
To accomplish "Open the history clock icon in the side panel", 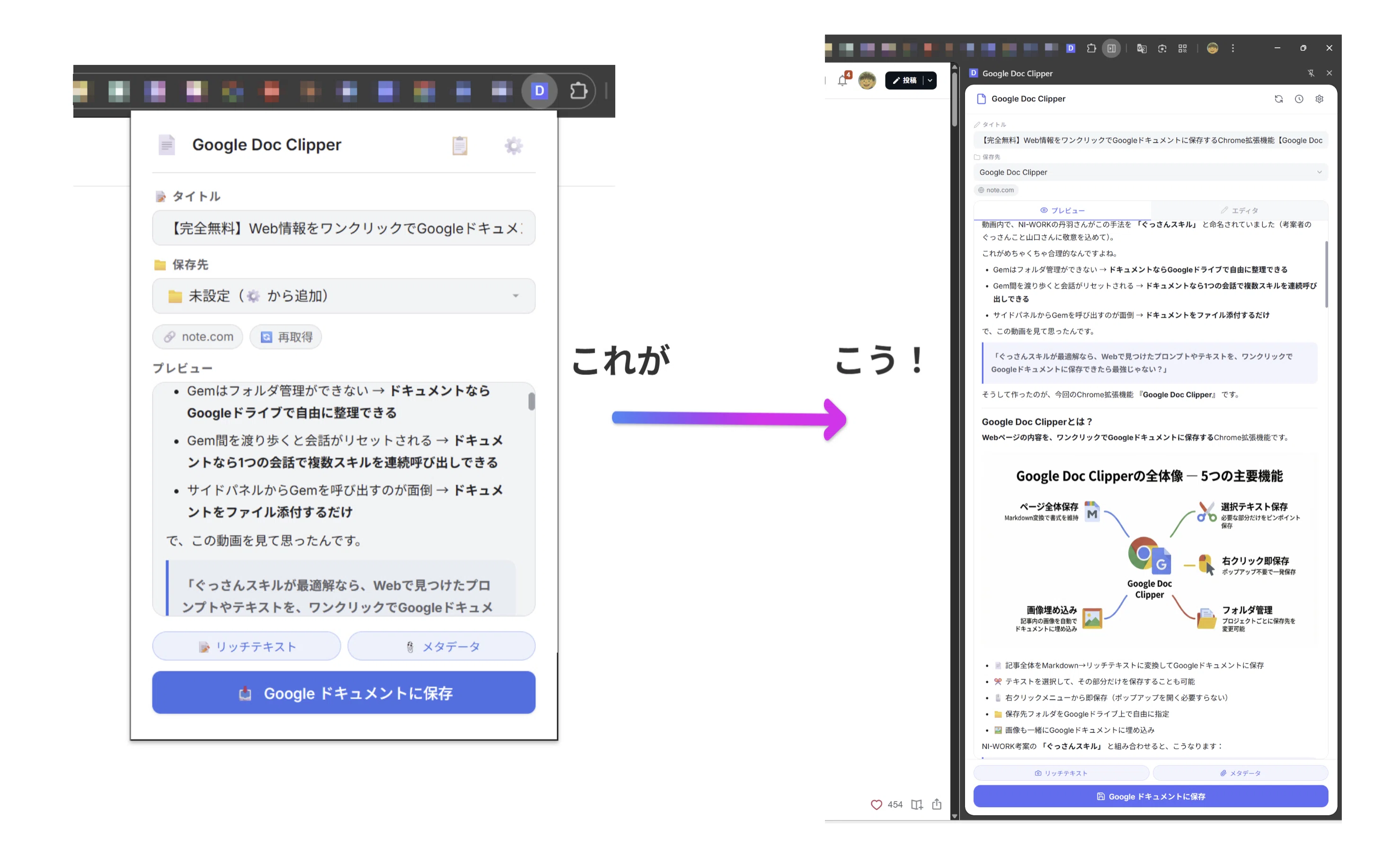I will point(1299,99).
